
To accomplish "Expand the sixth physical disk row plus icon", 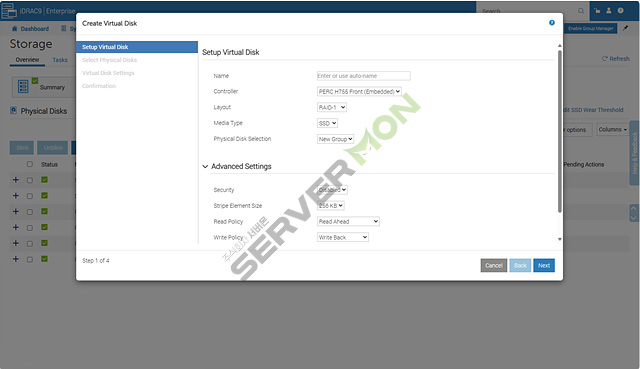I will click(x=16, y=259).
